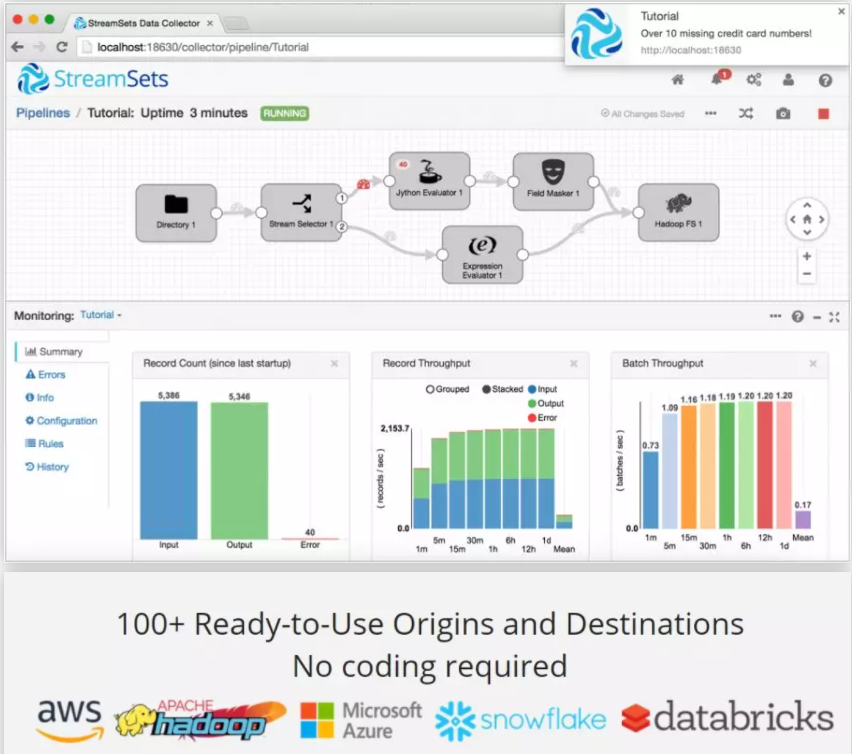Click the StreamSets logo
This screenshot has width=852, height=754.
[93, 79]
